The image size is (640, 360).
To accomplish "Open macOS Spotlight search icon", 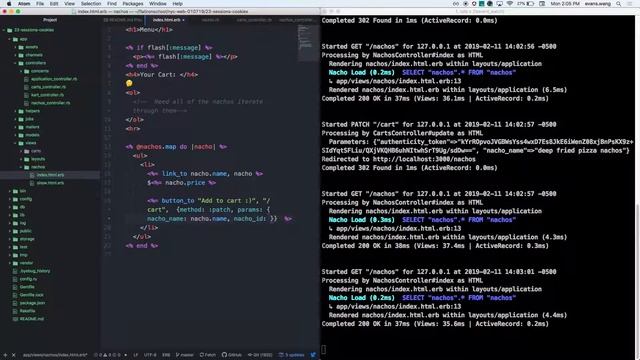I will click(x=619, y=4).
